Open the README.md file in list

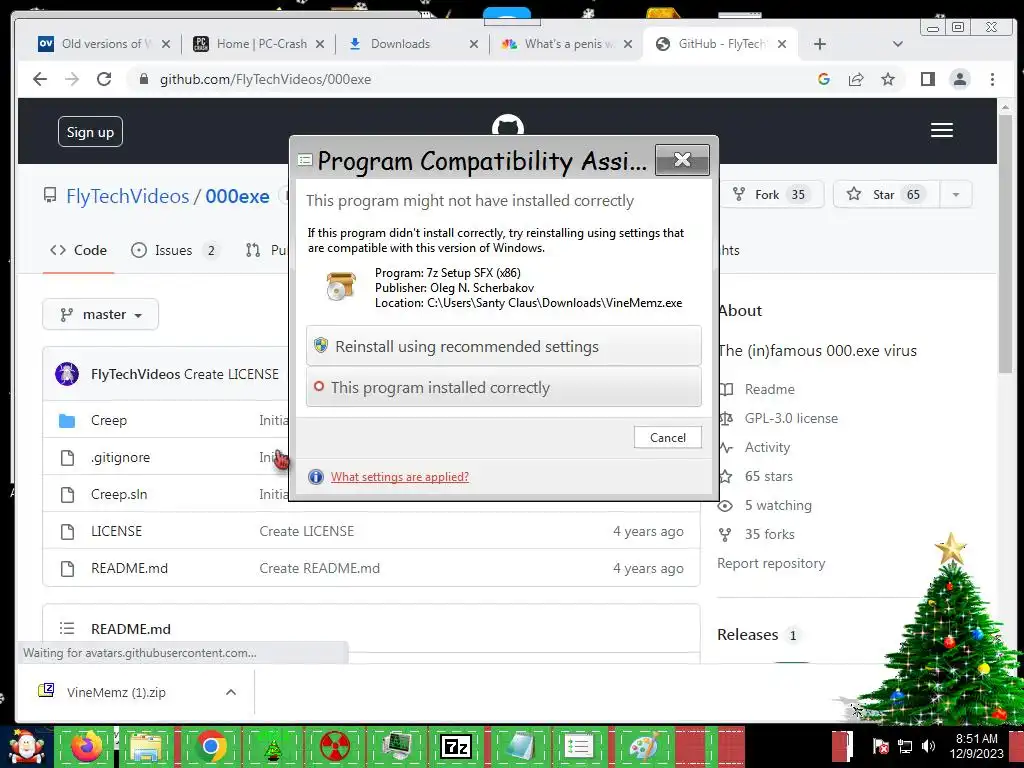tap(129, 568)
